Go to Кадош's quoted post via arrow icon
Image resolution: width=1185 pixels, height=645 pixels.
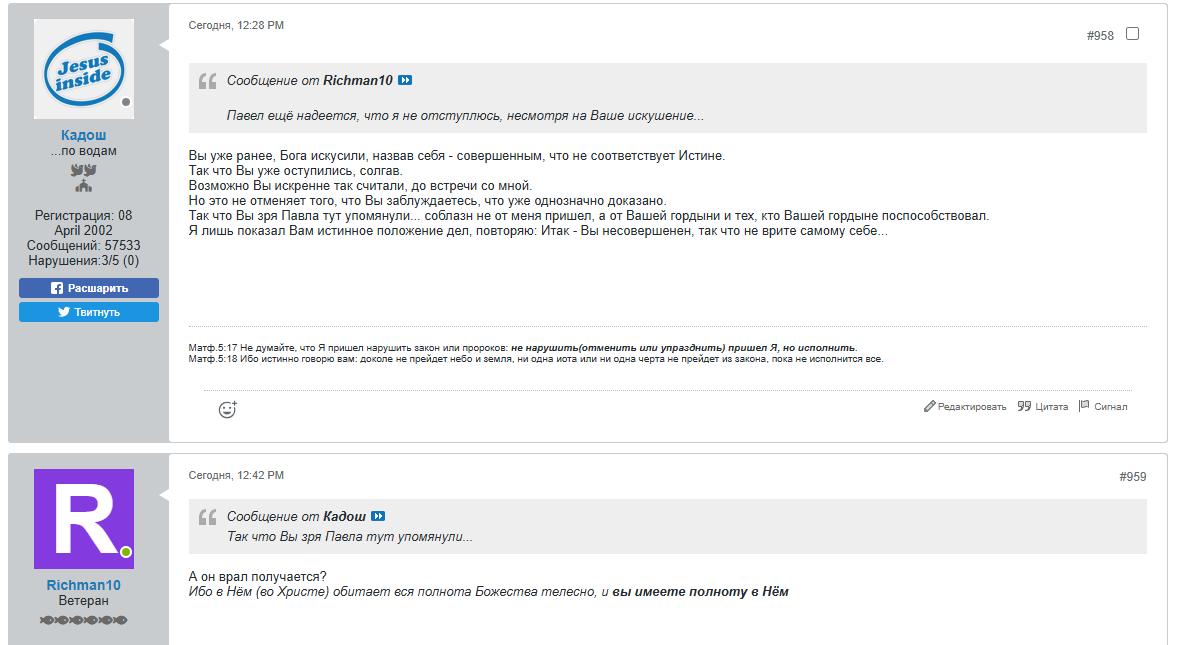378,516
